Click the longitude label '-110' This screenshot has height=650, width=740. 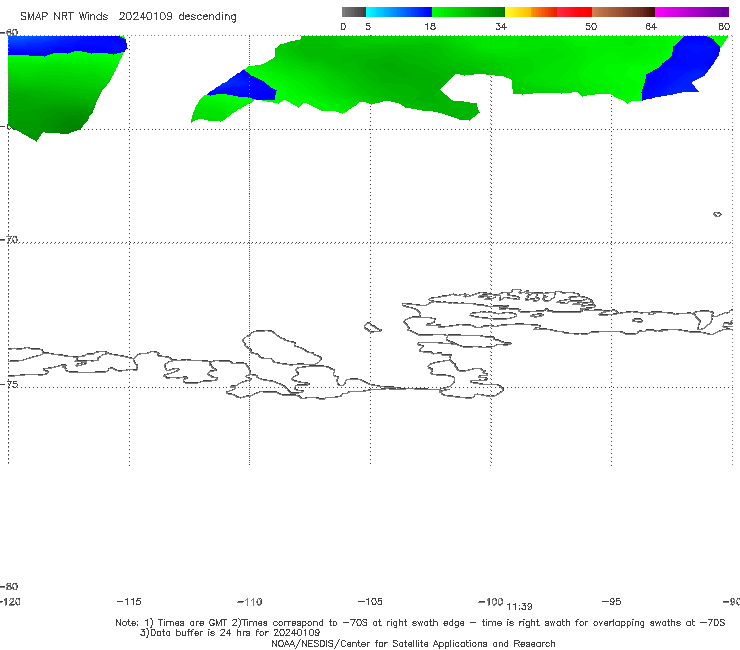coord(250,602)
